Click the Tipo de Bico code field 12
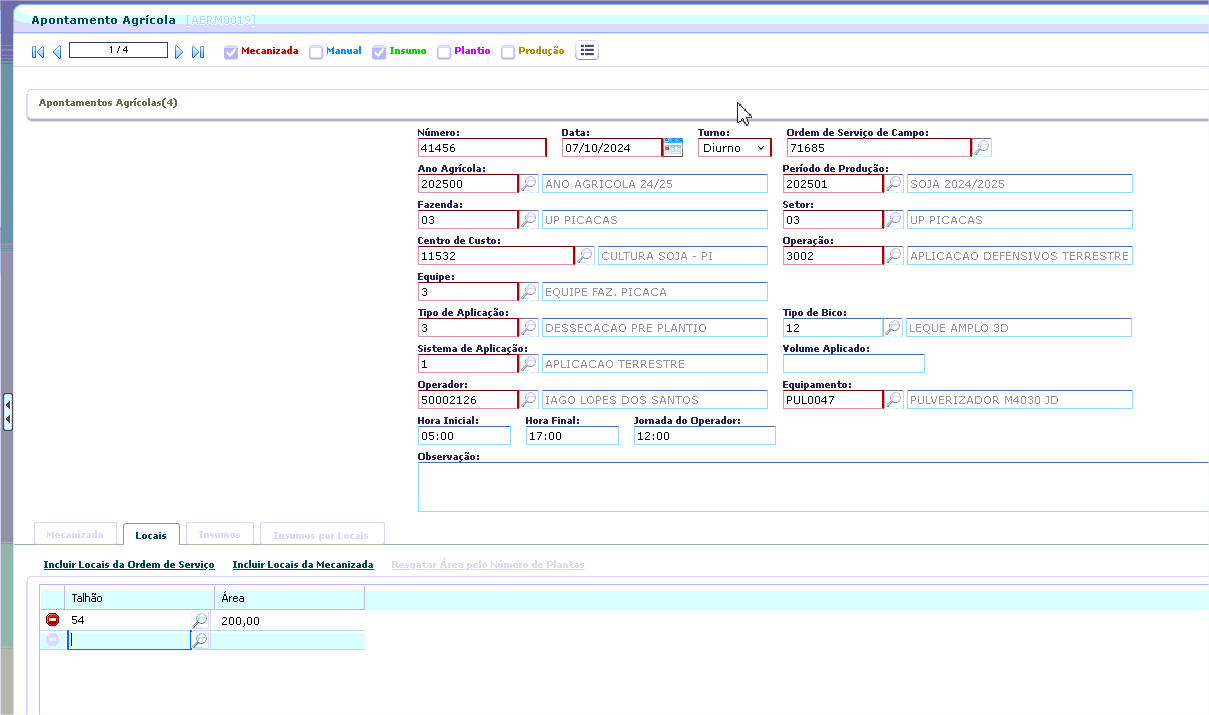Screen dimensions: 1209x715 (833, 327)
